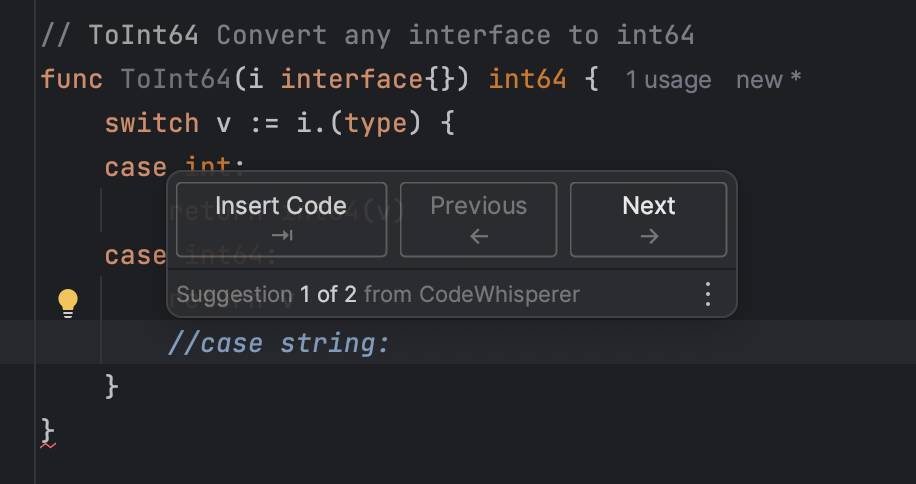Click the final brace with red squiggle
Screen dimensions: 916x484
pos(48,432)
